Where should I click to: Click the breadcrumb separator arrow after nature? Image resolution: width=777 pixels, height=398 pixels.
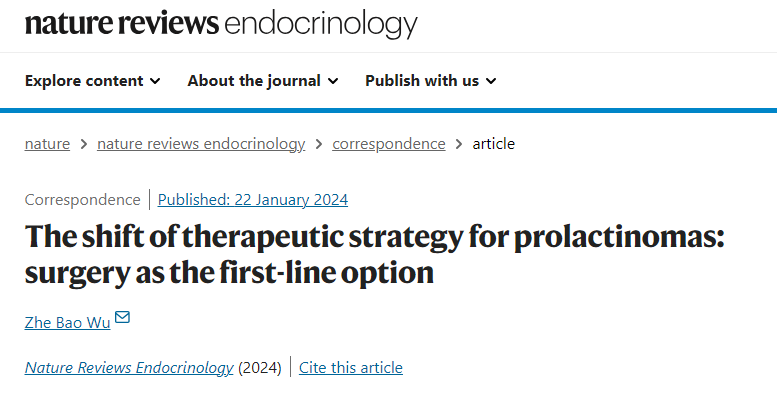[x=84, y=144]
